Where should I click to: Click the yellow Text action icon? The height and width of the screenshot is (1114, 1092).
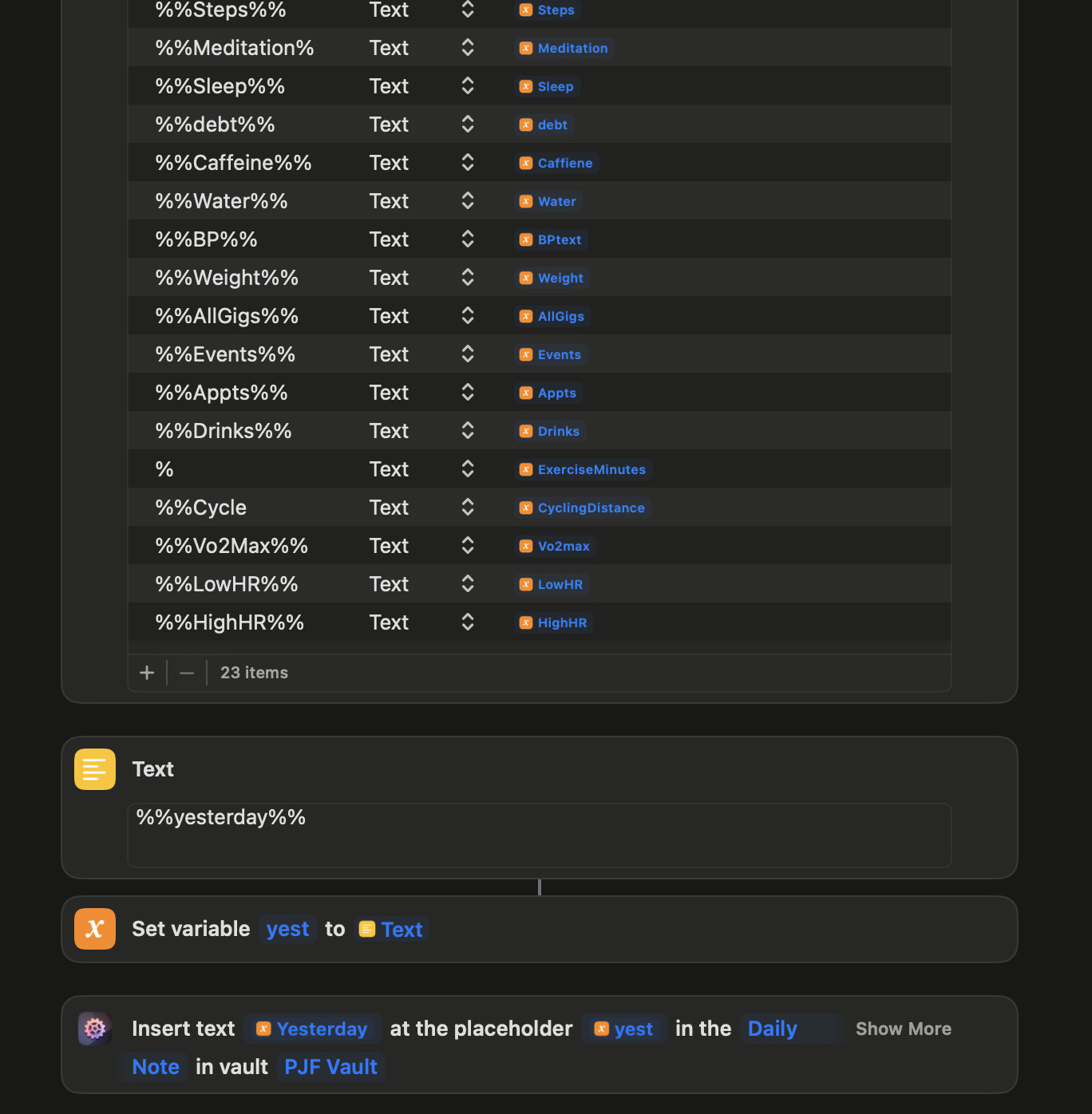pyautogui.click(x=95, y=769)
